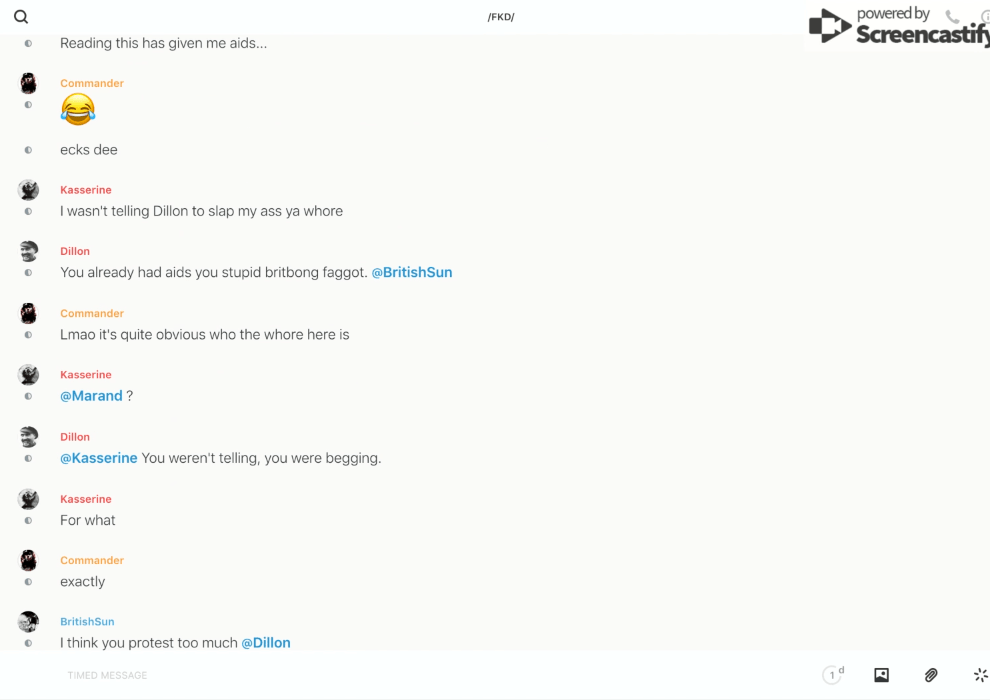Click the Screencastify logo watermark

point(897,27)
